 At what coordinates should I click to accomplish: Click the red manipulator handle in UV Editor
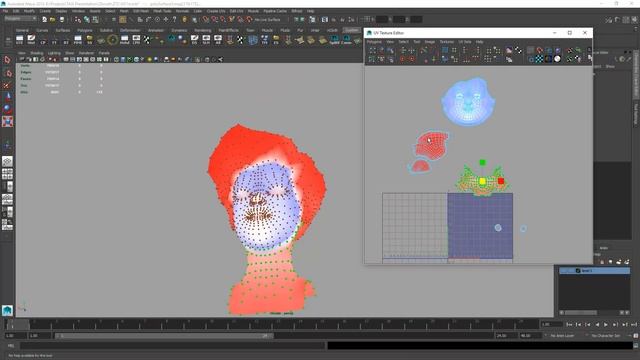pyautogui.click(x=501, y=181)
